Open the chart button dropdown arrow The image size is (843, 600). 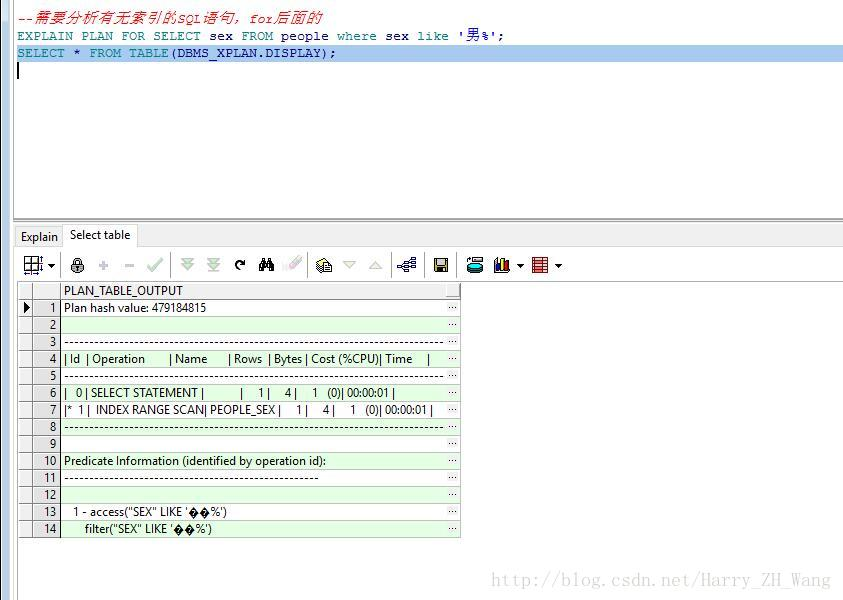pos(520,266)
